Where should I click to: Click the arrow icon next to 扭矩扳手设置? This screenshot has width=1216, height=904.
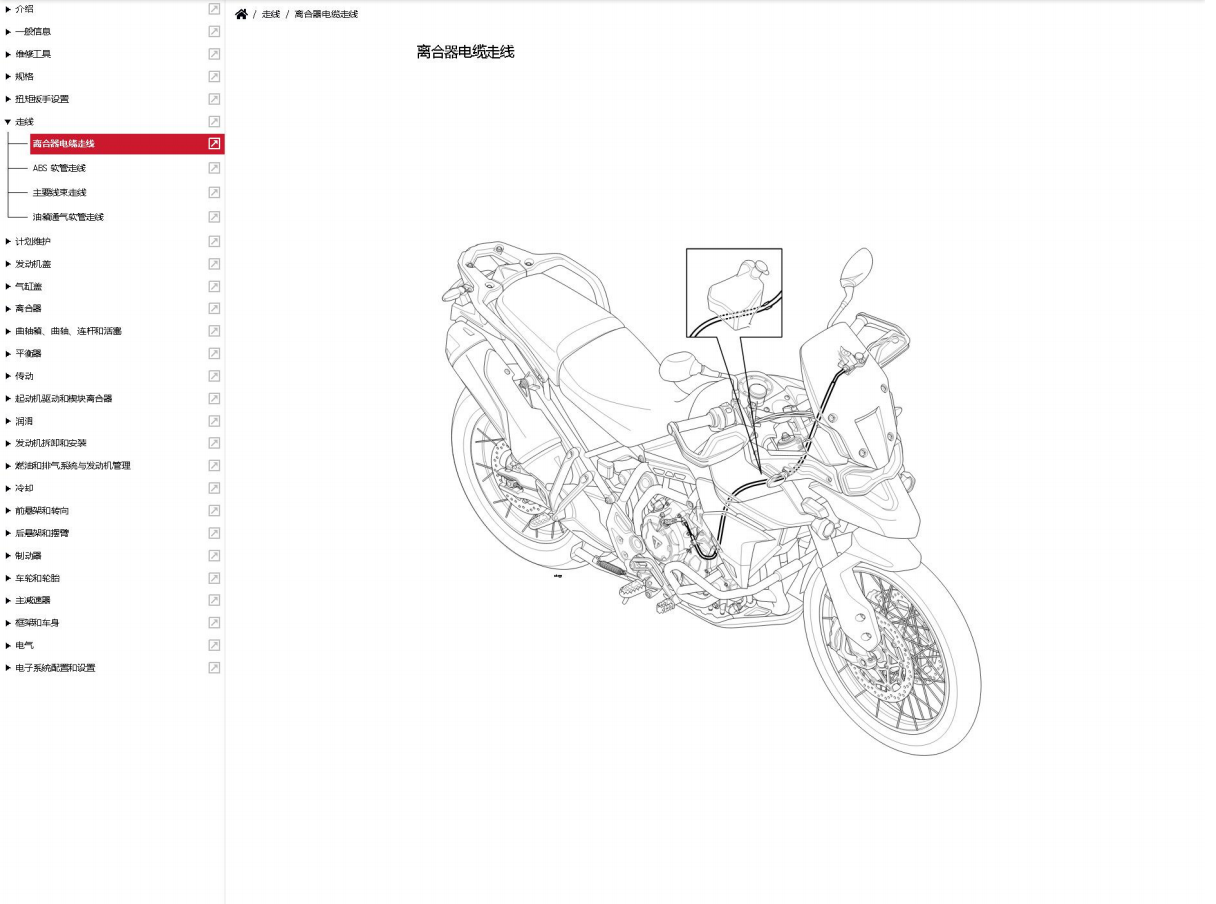tap(214, 99)
